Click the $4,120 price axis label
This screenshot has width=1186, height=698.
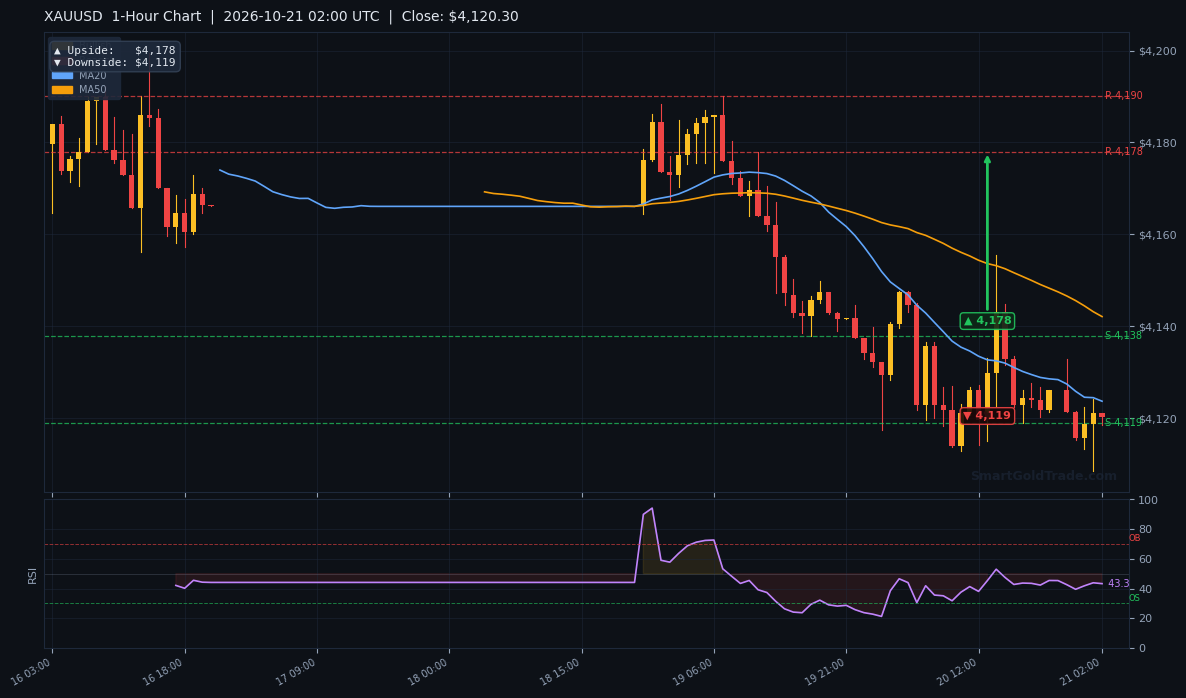[x=1157, y=419]
